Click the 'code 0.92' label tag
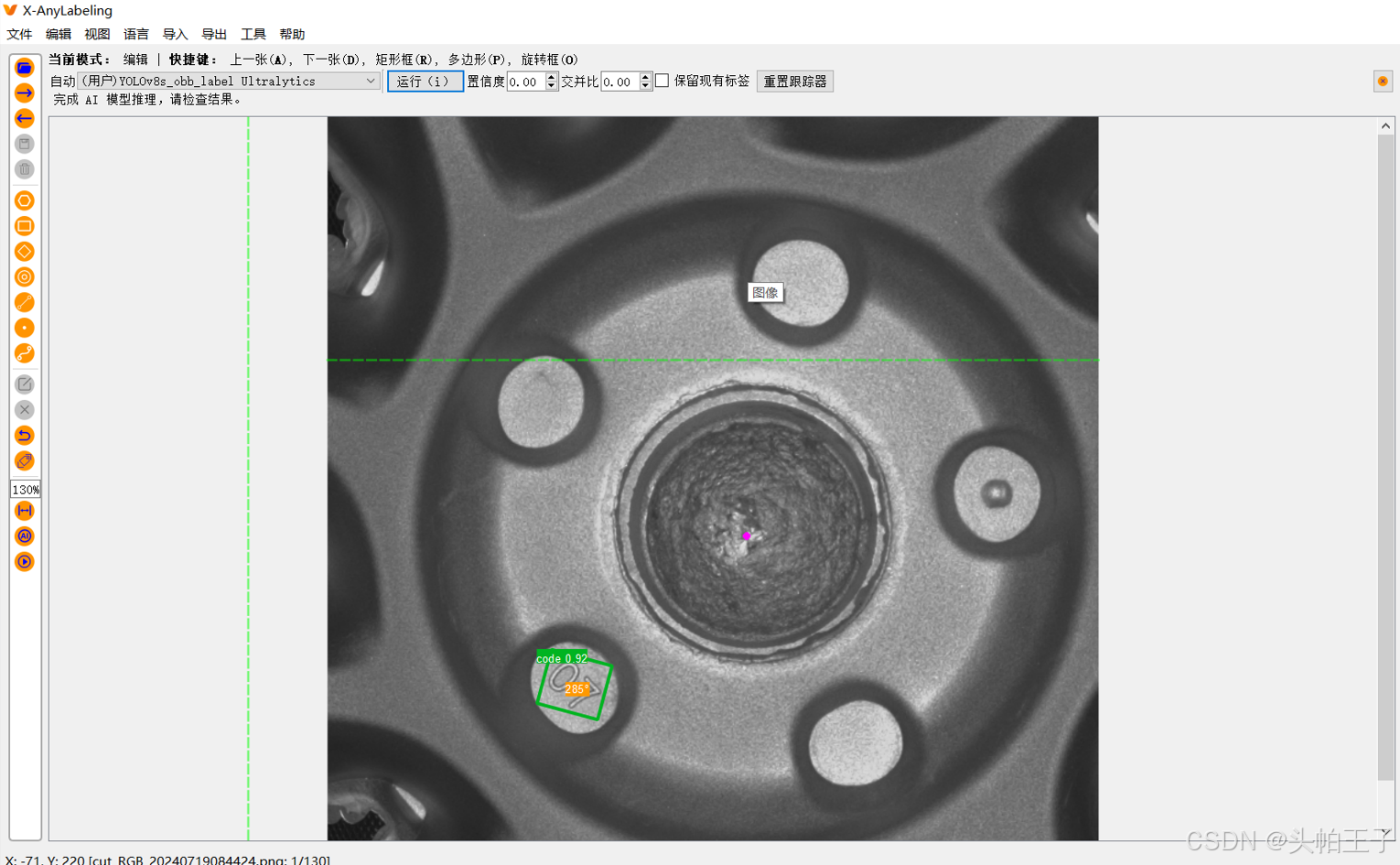Screen dimensions: 1400x865 pos(562,658)
